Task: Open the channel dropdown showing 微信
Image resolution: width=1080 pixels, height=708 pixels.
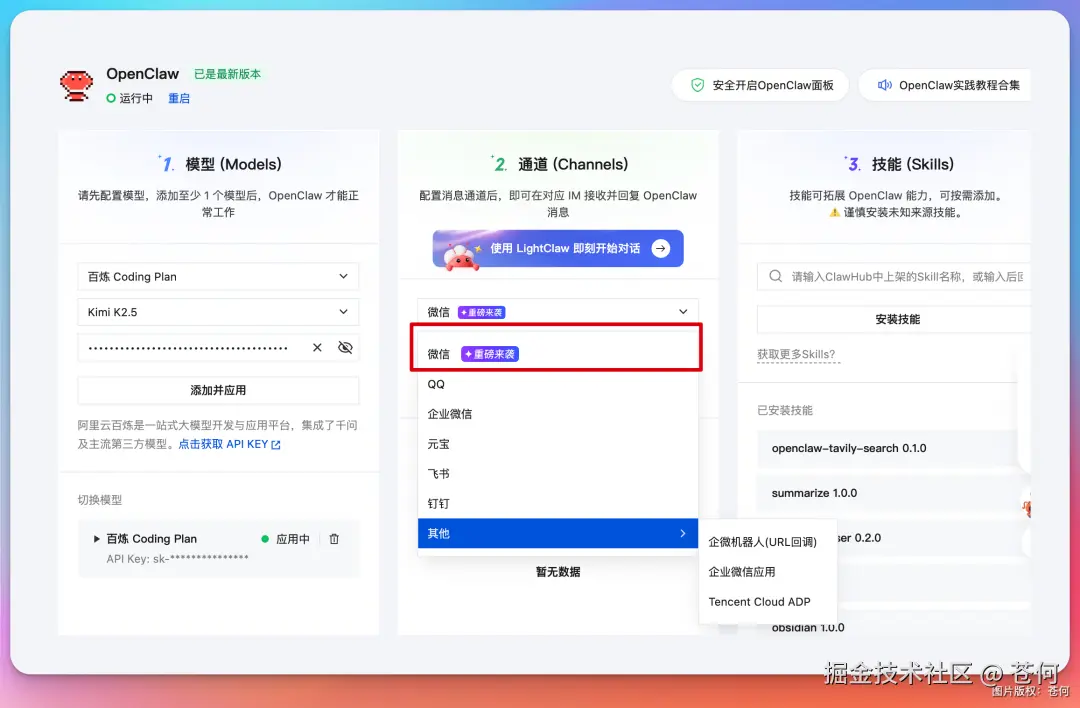Action: tap(557, 311)
